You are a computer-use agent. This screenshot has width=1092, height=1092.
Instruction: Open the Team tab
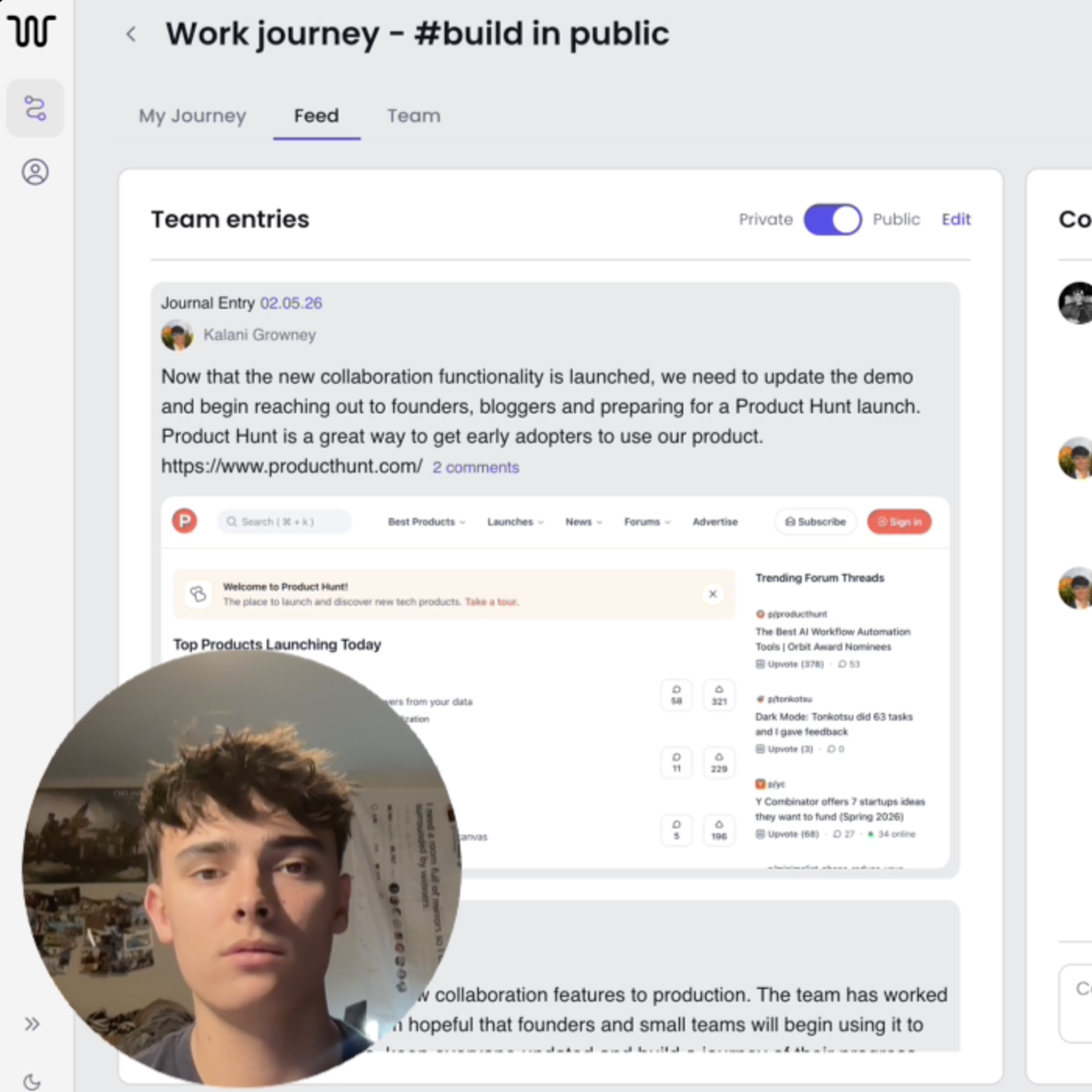coord(413,115)
